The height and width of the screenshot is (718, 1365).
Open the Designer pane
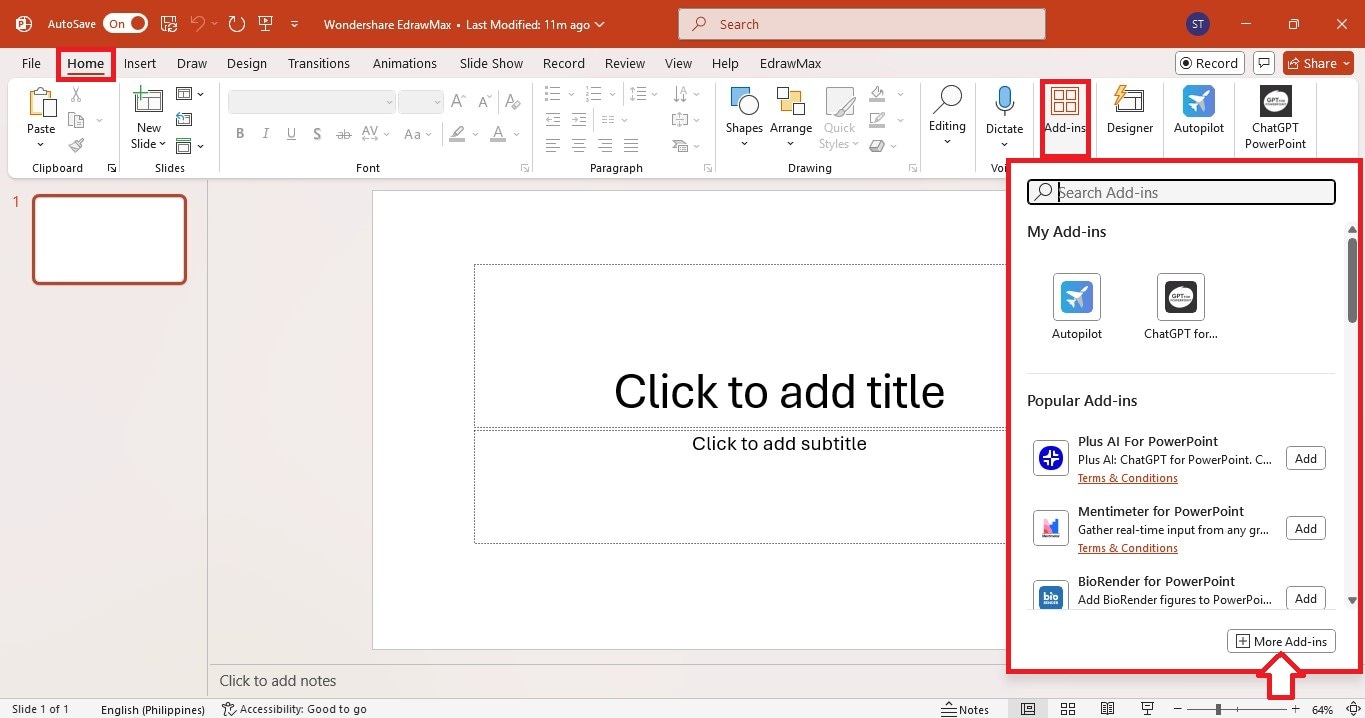pyautogui.click(x=1130, y=110)
